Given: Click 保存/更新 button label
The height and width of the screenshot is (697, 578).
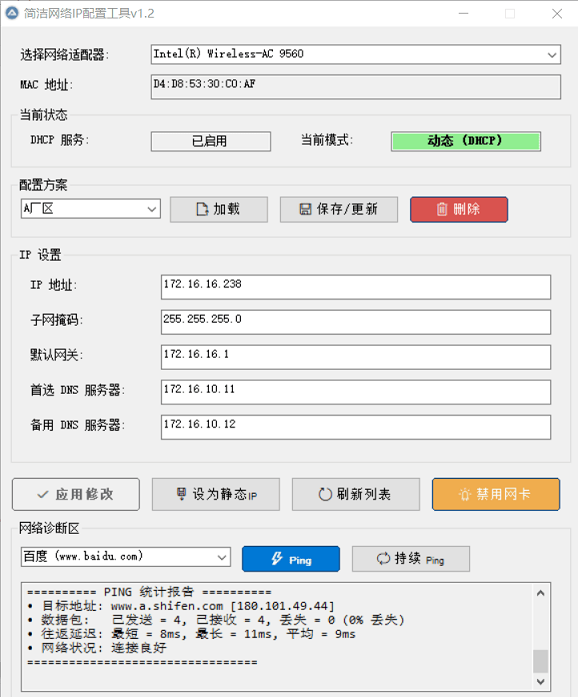Looking at the screenshot, I should [x=347, y=209].
